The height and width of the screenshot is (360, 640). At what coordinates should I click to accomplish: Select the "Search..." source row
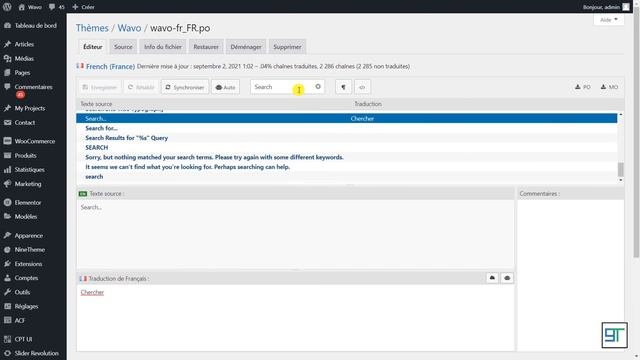[x=347, y=118]
